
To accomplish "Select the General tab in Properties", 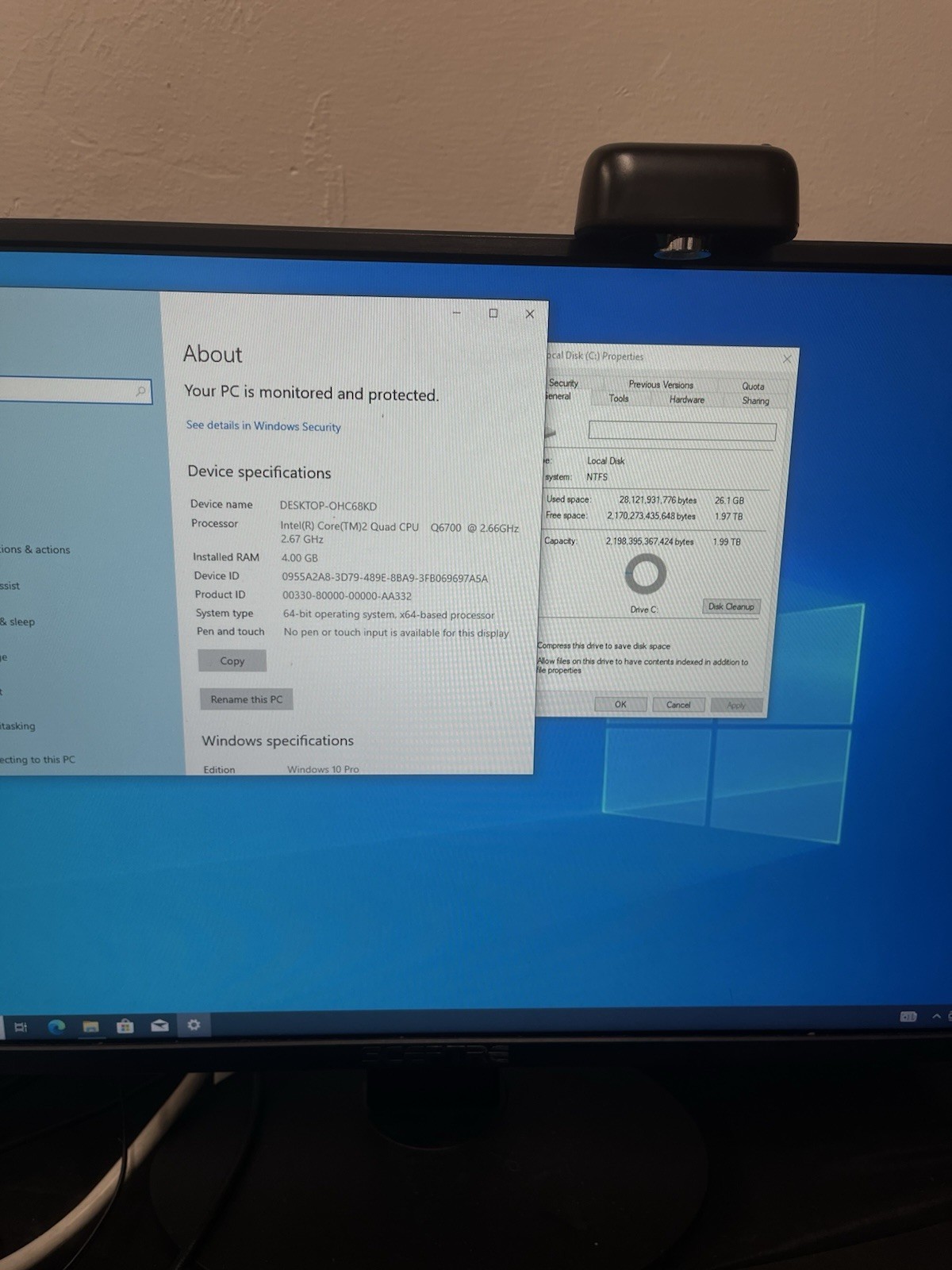I will point(559,397).
